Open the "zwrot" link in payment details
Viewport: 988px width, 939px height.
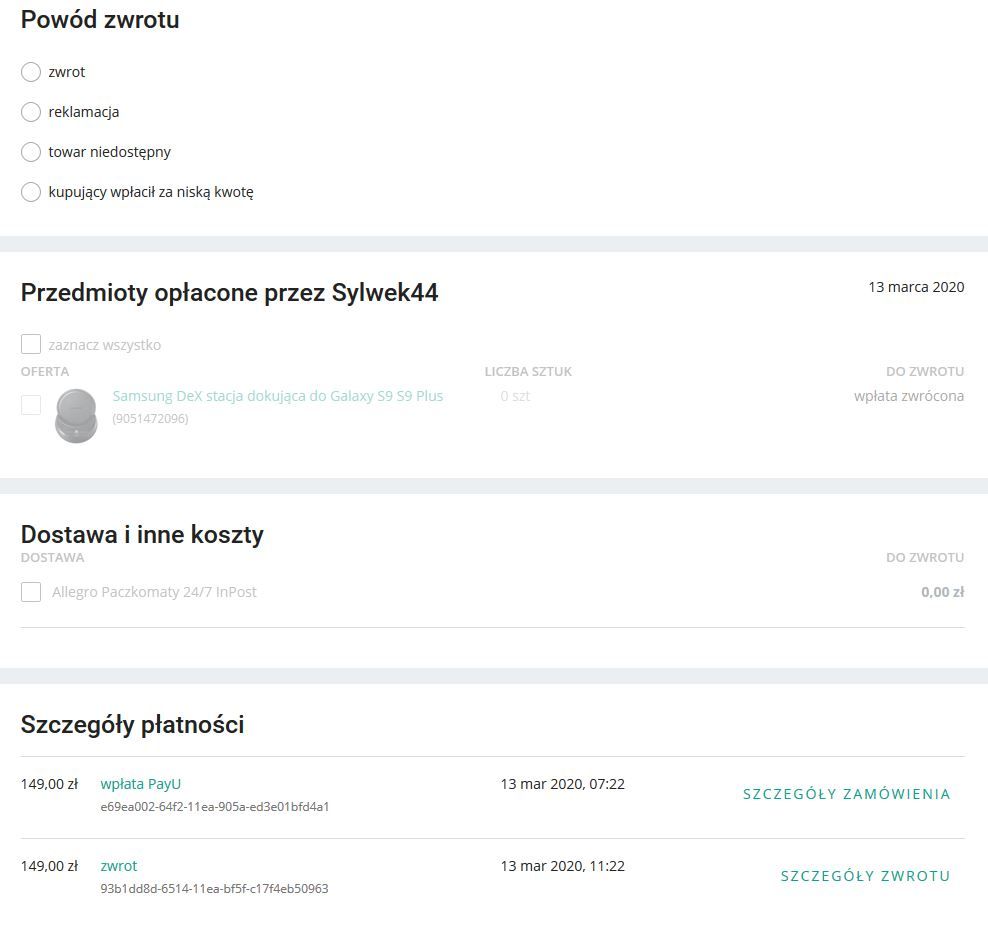click(x=119, y=866)
